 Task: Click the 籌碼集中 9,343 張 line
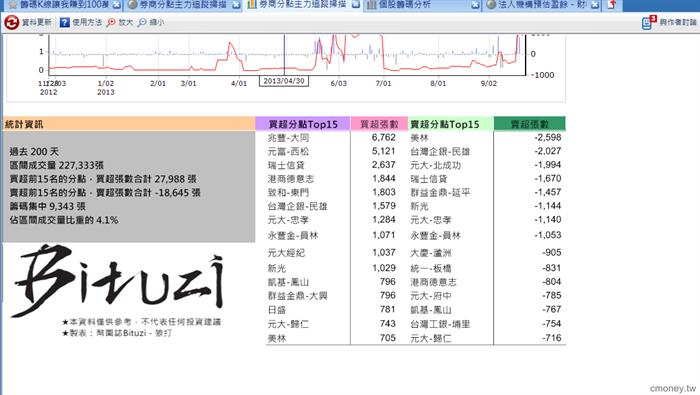(48, 207)
